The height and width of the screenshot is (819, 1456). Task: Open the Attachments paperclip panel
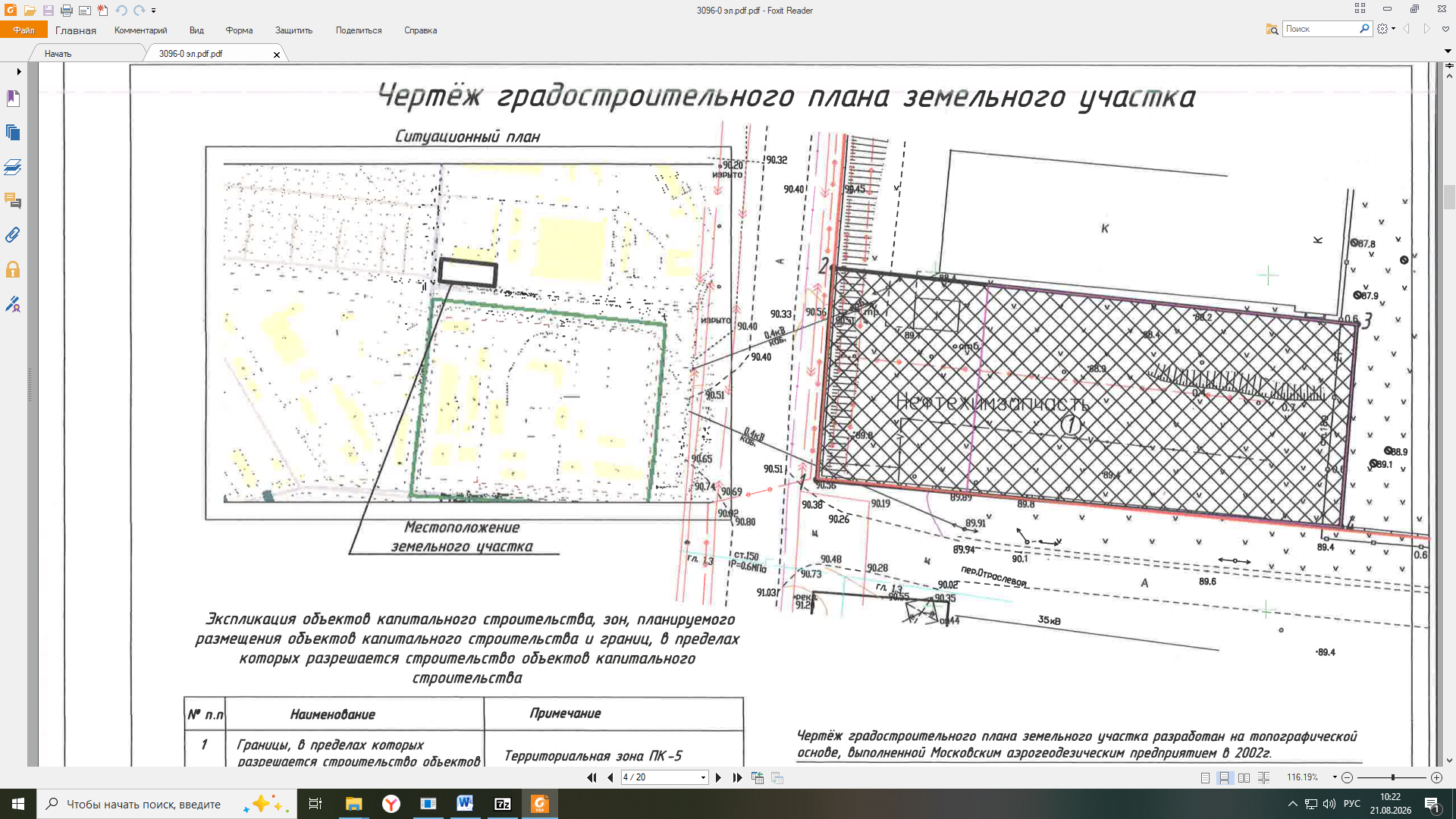[13, 235]
